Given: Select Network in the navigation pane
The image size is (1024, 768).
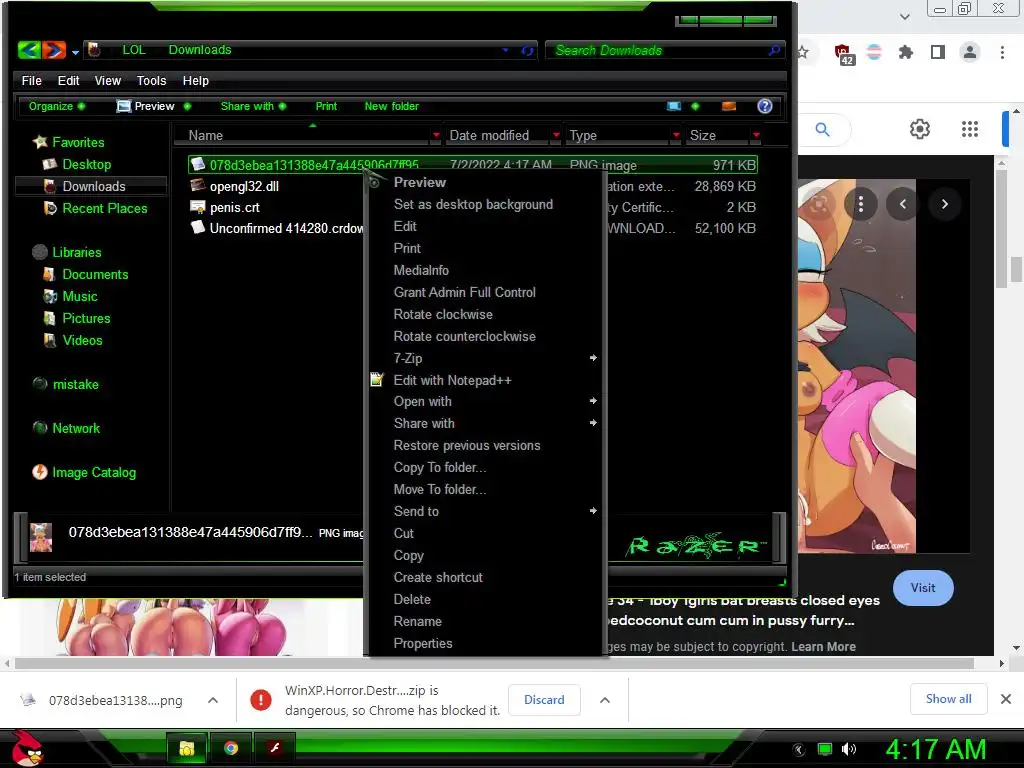Looking at the screenshot, I should pyautogui.click(x=66, y=428).
